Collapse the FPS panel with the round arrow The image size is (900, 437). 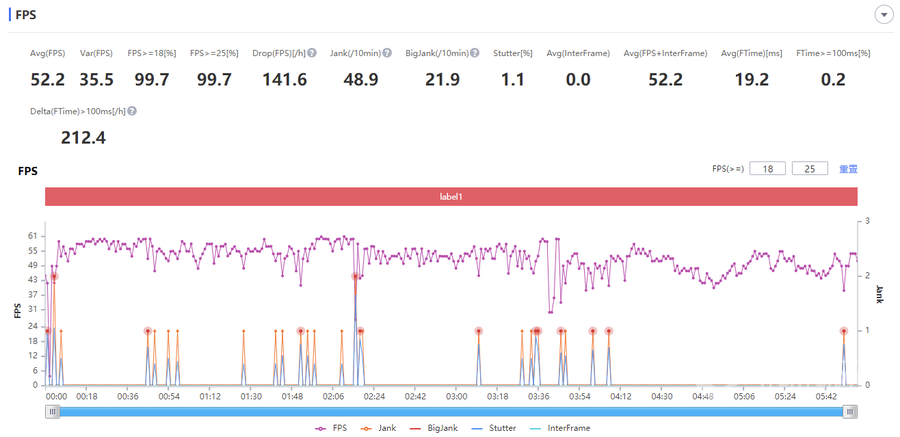[x=883, y=14]
